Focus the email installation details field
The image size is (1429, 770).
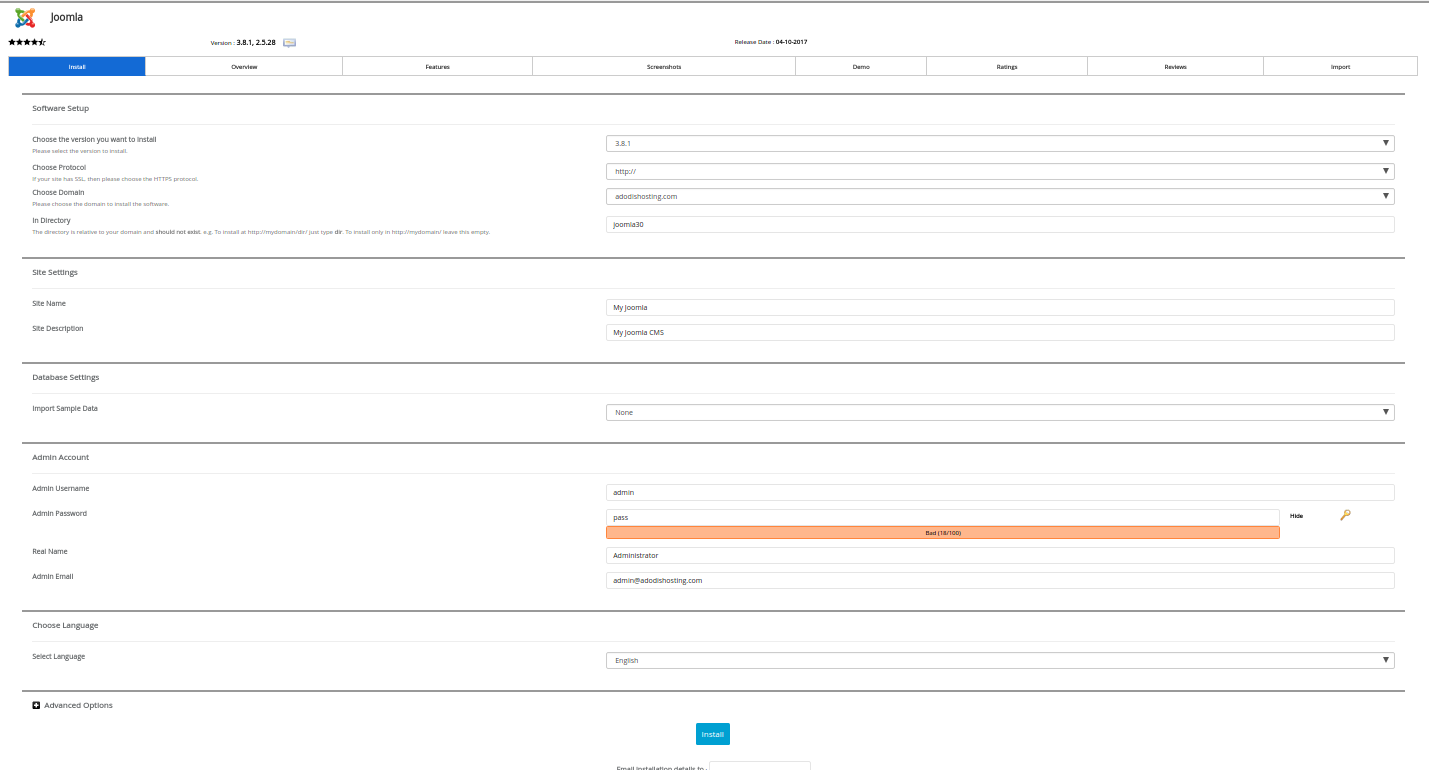(760, 766)
